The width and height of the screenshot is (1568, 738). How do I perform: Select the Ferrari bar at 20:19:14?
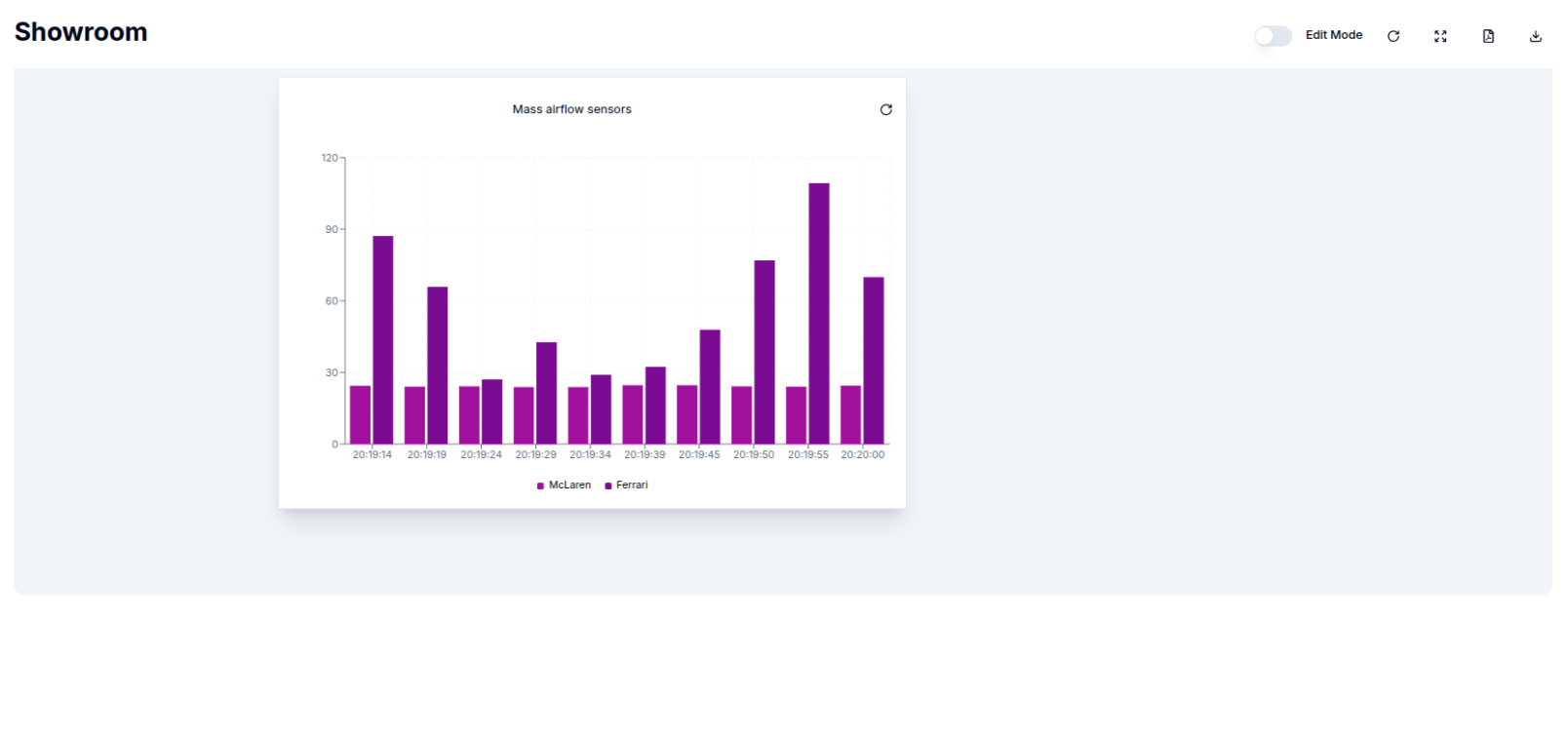point(383,340)
